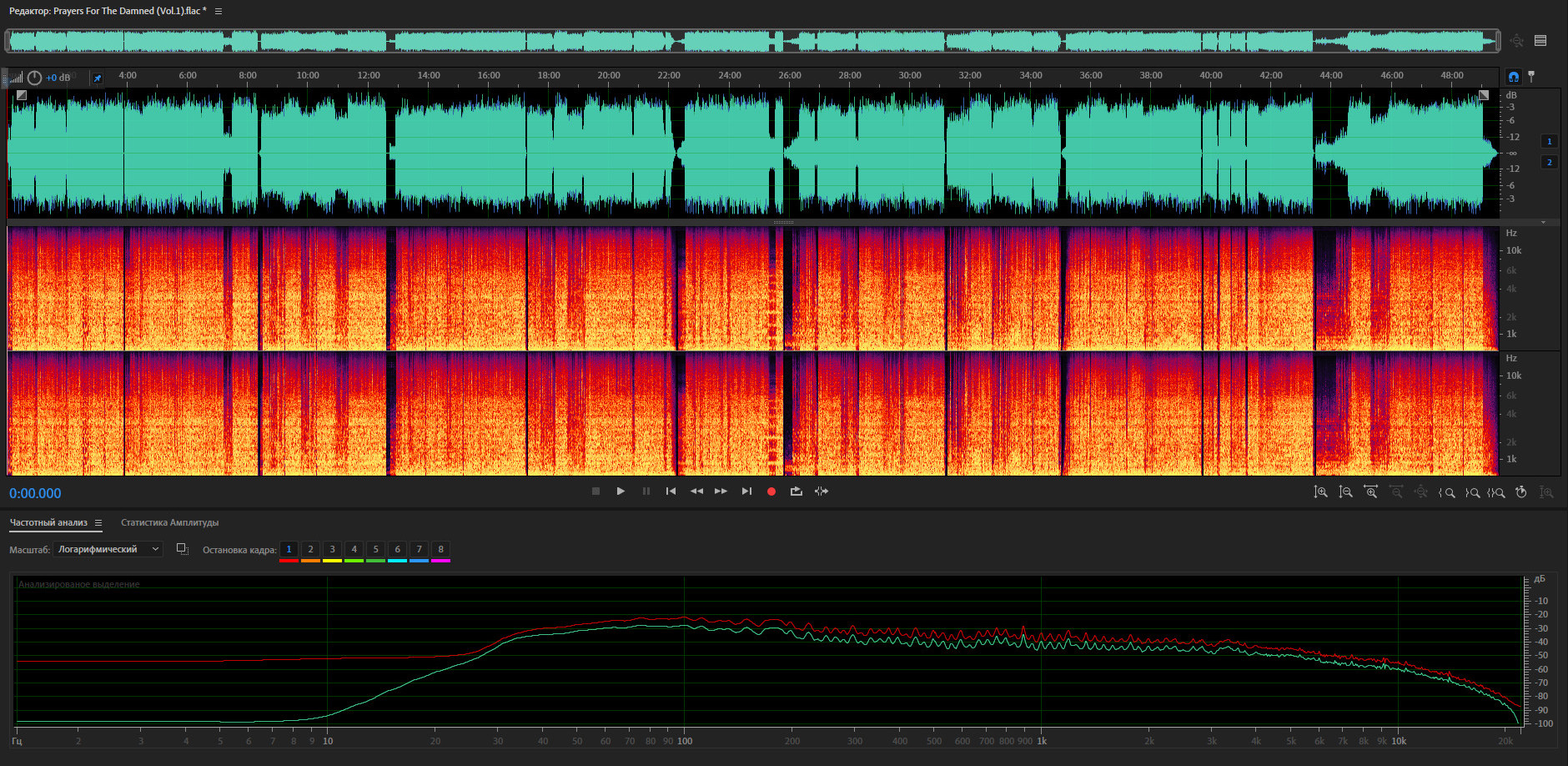Zoom to selection in point
Image resolution: width=1568 pixels, height=766 pixels.
(x=1446, y=492)
